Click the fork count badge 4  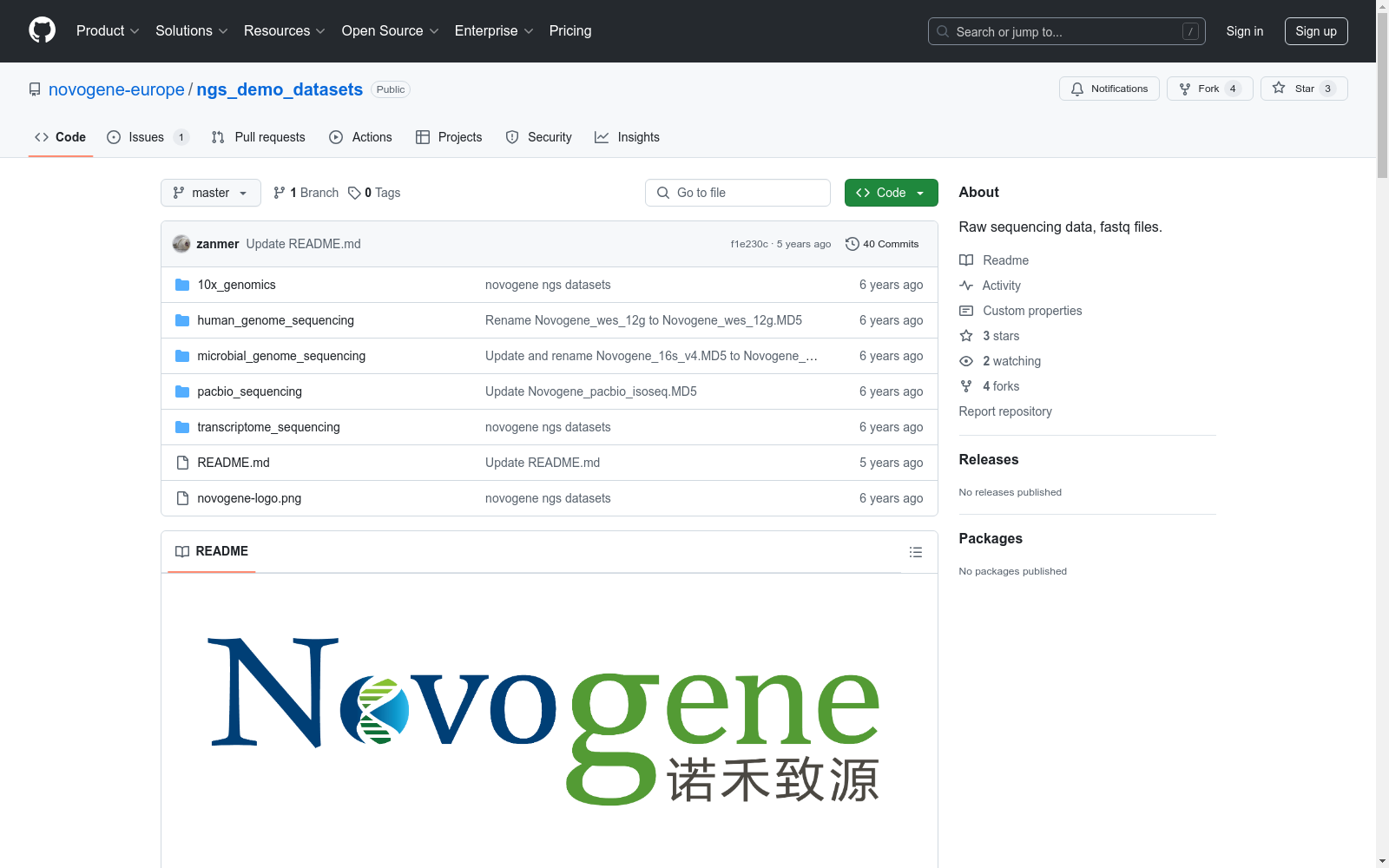1233,89
